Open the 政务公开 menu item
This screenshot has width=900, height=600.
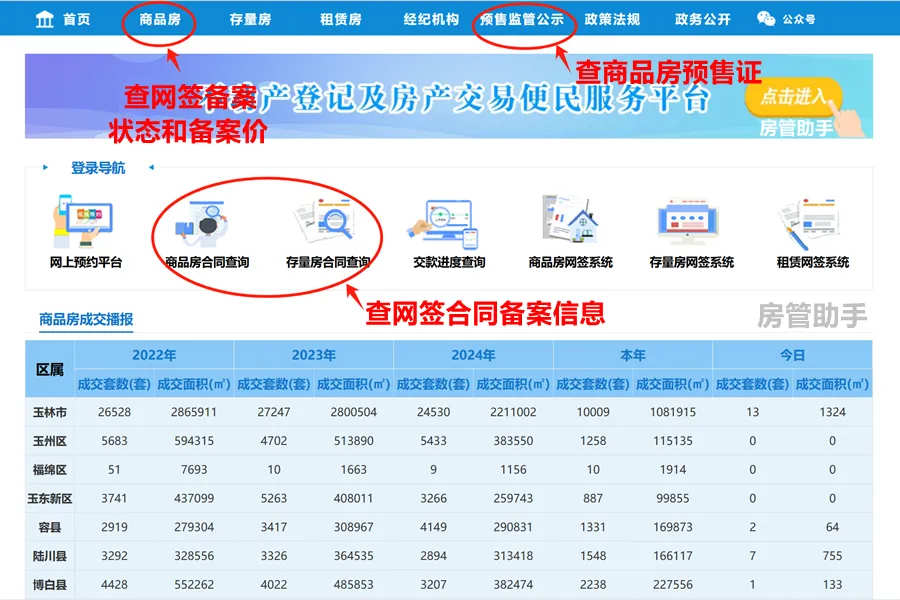tap(702, 19)
